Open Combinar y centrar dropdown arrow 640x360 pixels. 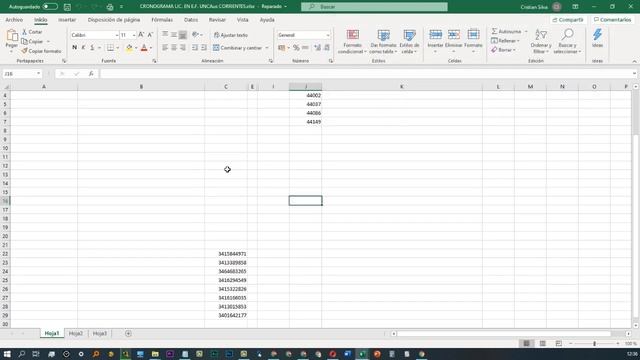point(267,48)
